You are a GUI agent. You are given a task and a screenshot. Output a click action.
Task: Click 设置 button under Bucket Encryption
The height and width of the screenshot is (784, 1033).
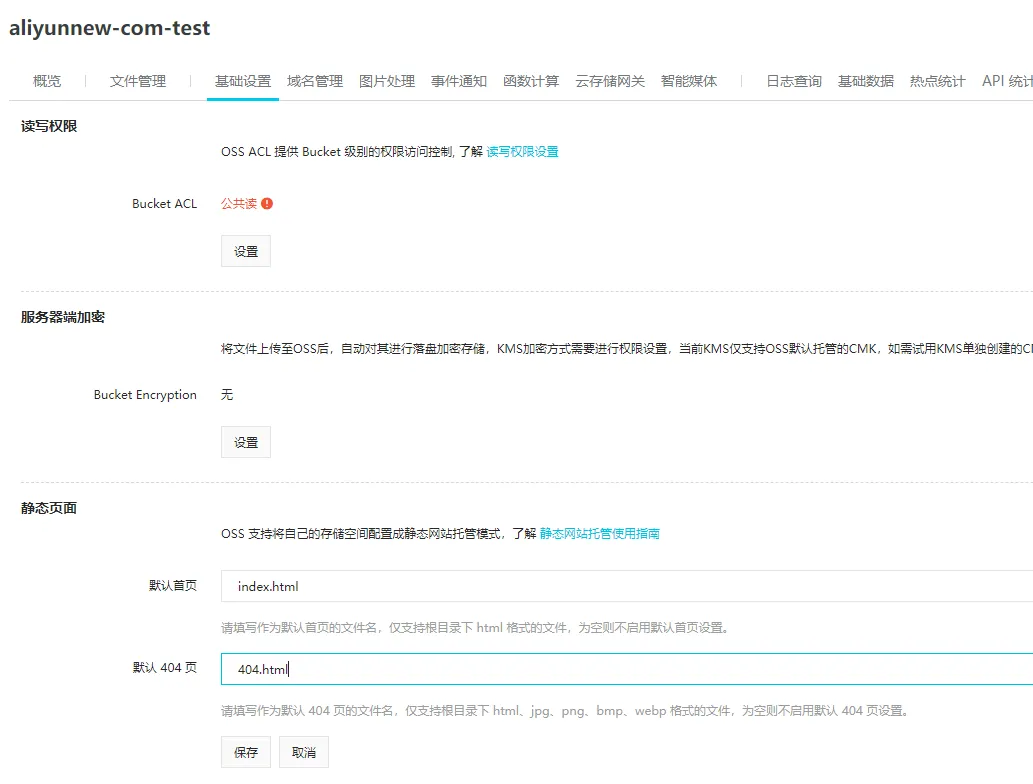pos(246,442)
